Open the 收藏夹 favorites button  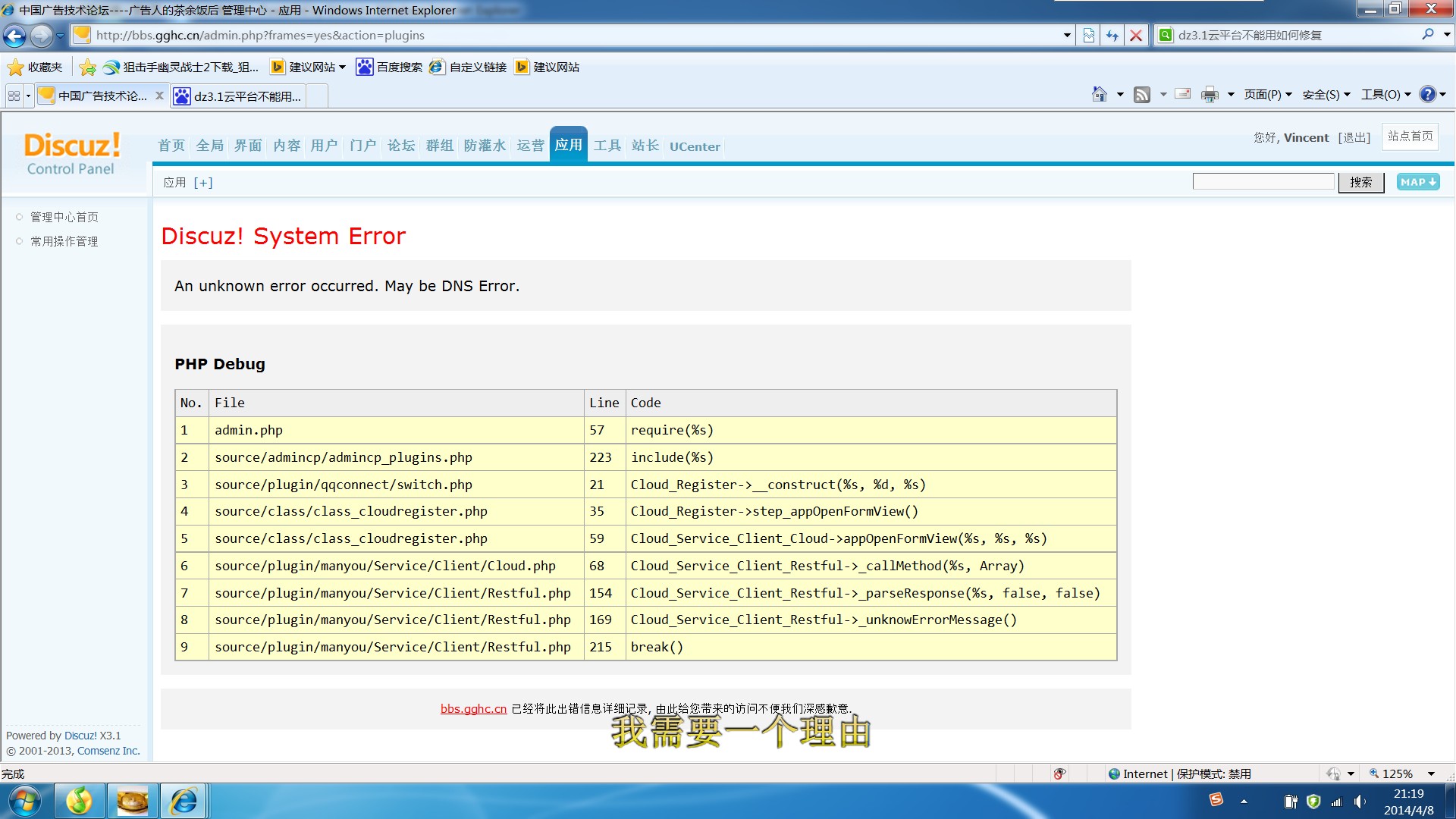coord(35,67)
